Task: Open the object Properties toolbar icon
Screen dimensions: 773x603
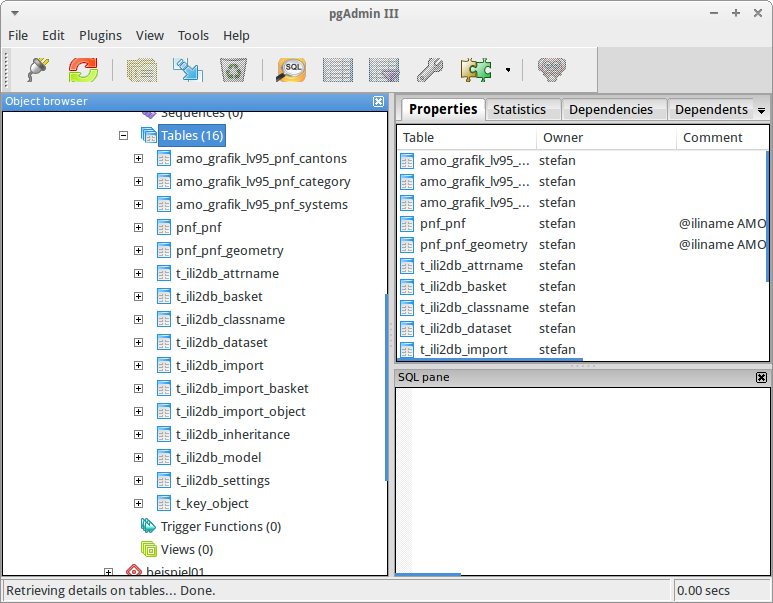Action: pos(142,70)
